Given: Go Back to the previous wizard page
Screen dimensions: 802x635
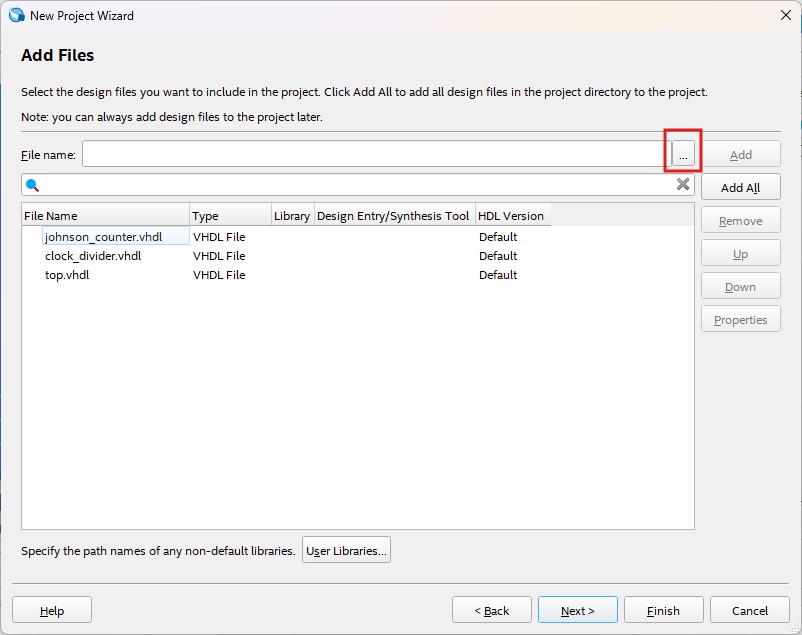Looking at the screenshot, I should coord(492,610).
